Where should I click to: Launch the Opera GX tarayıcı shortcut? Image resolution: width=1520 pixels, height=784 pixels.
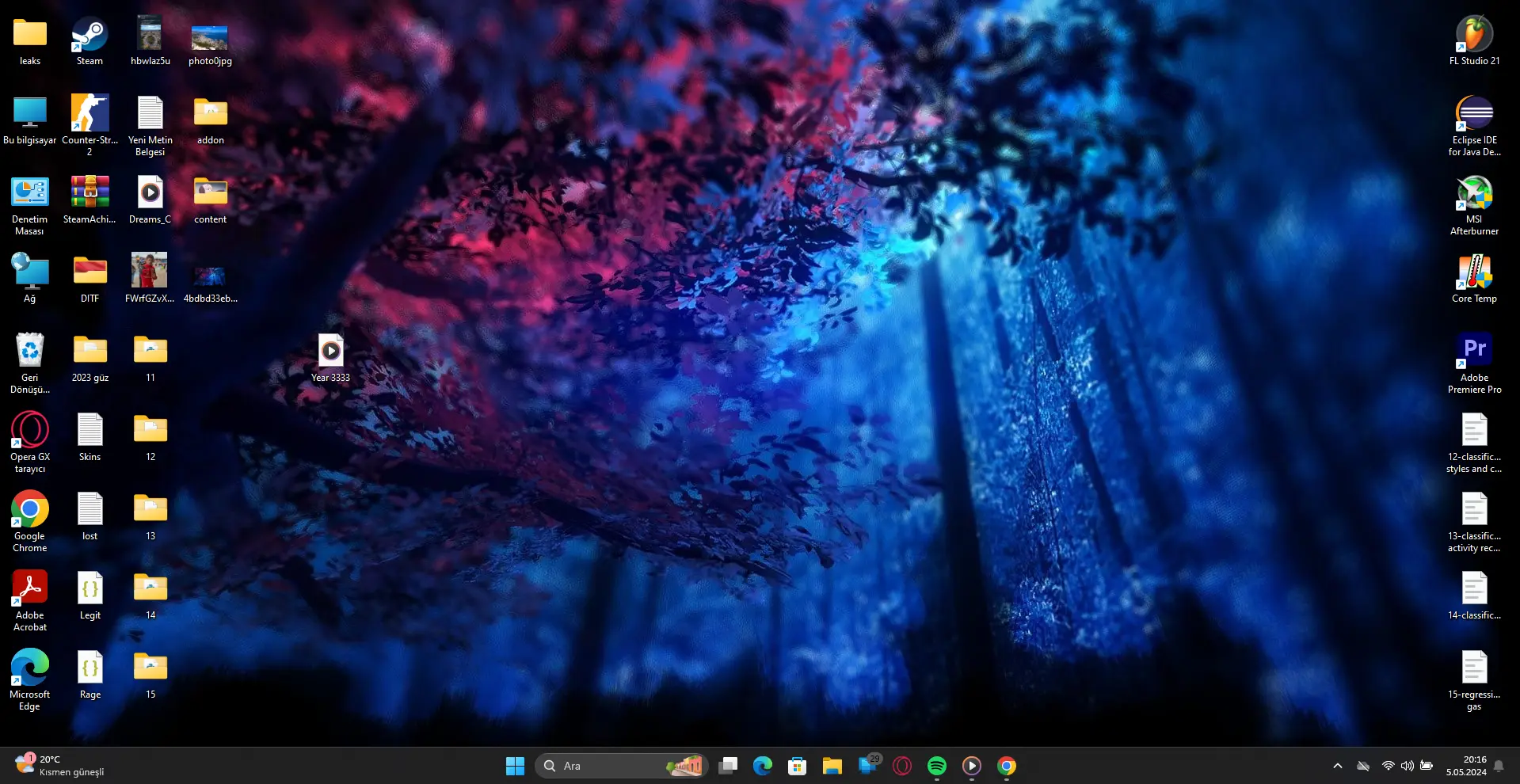click(x=30, y=443)
